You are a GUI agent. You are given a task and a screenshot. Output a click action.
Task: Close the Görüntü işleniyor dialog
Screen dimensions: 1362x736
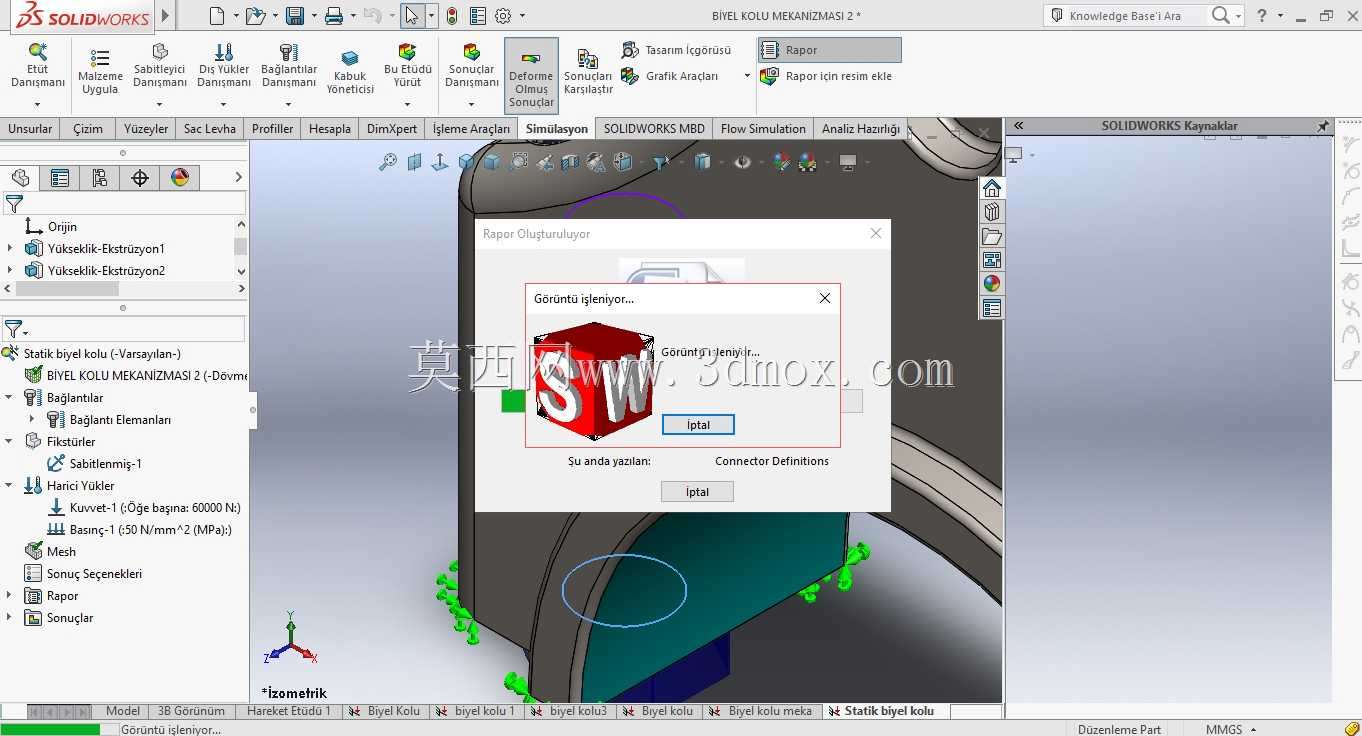click(x=825, y=298)
